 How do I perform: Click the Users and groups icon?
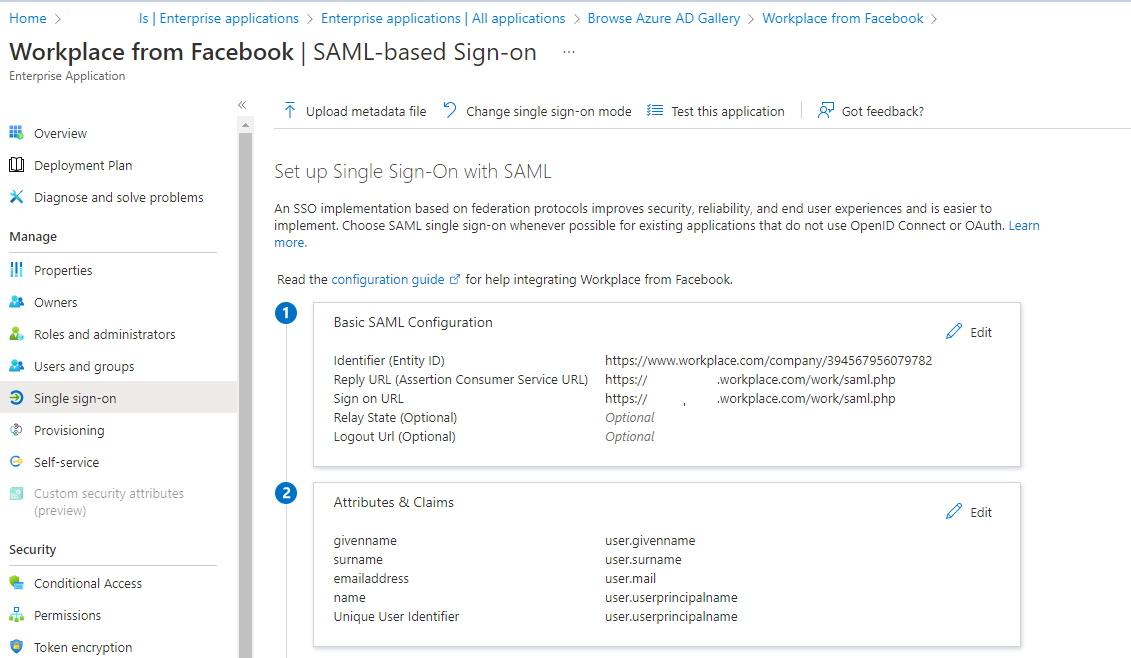point(16,366)
